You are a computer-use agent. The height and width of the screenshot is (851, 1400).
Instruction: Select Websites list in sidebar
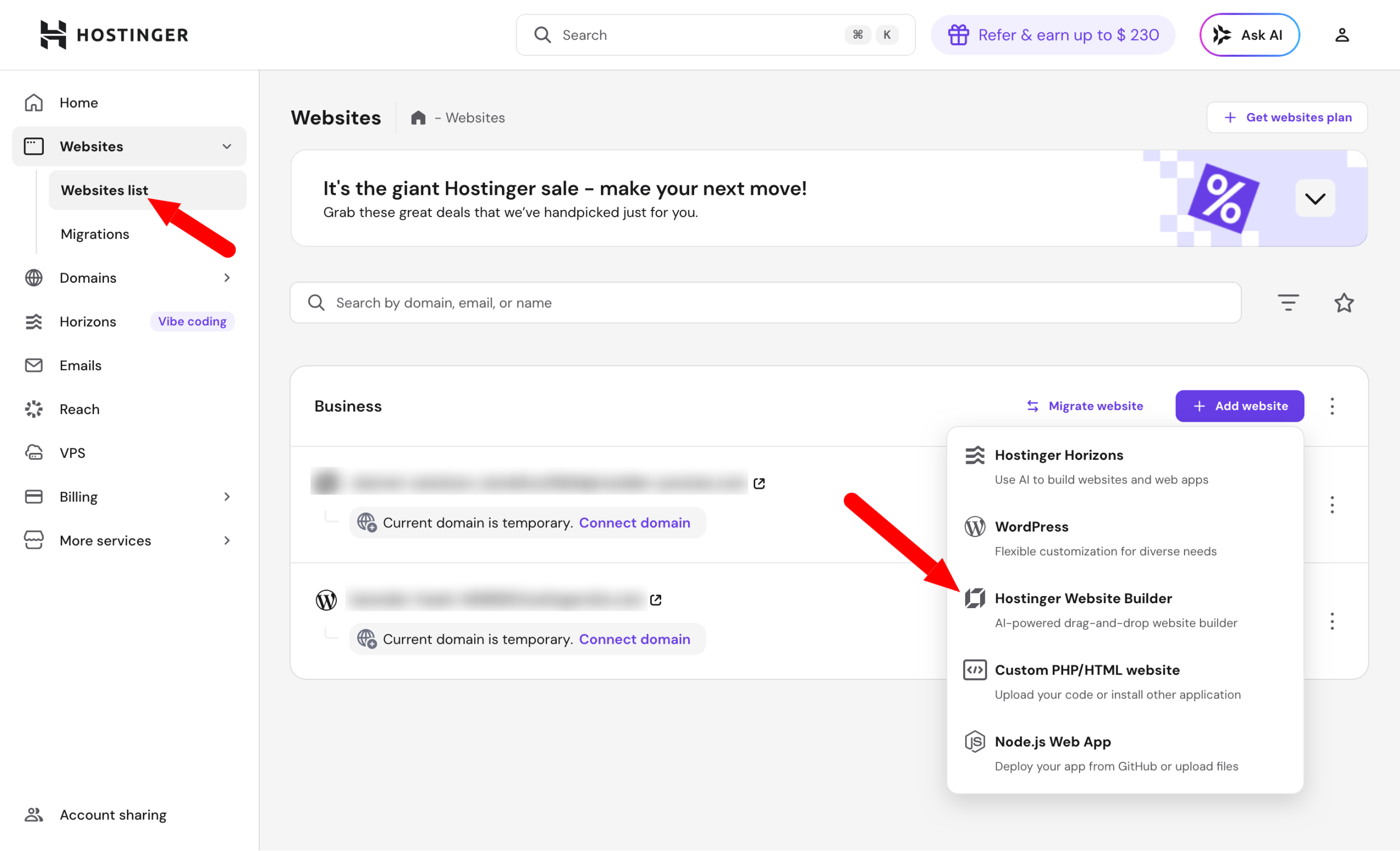(148, 190)
